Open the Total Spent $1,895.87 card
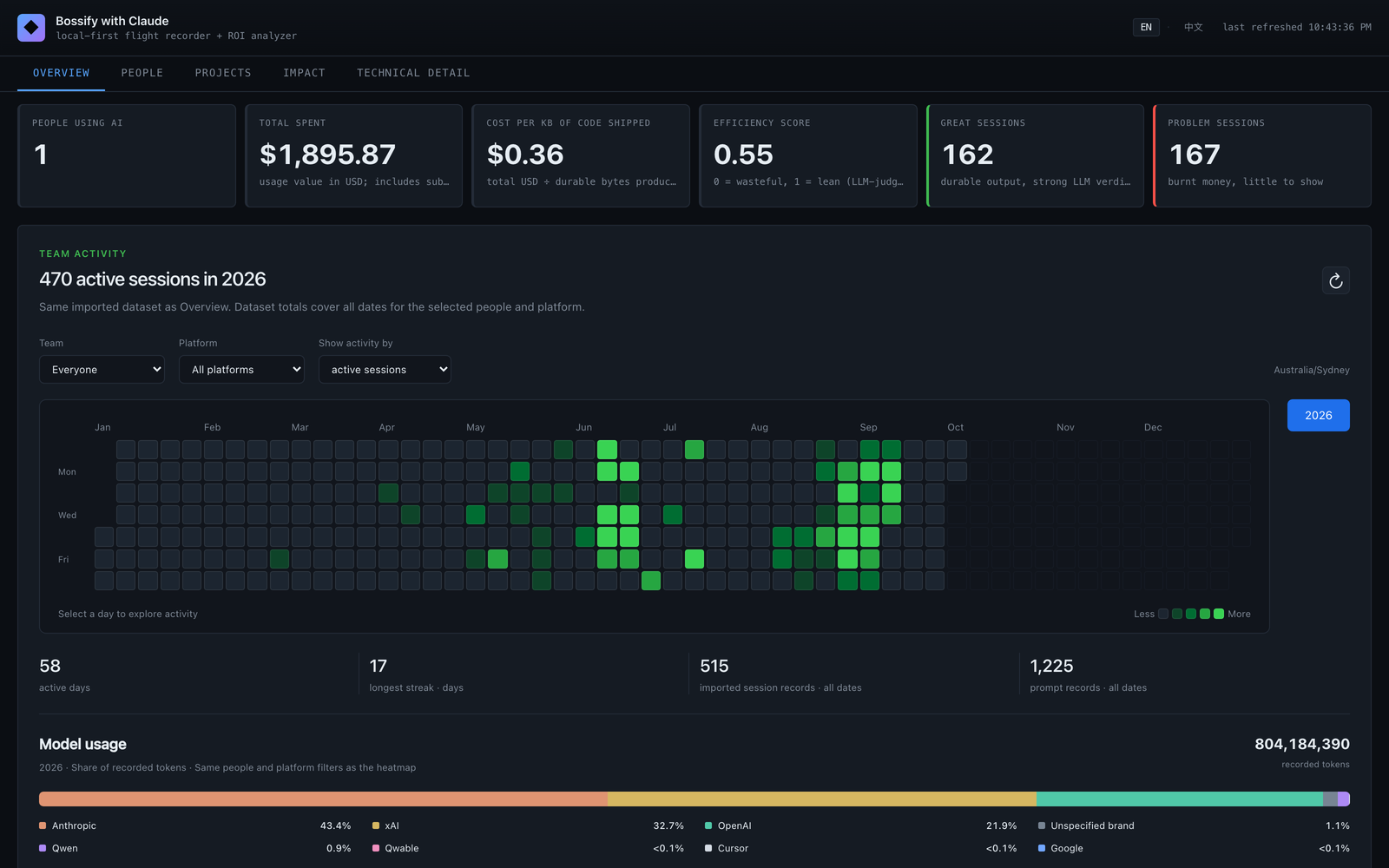Viewport: 1389px width, 868px height. tap(354, 155)
